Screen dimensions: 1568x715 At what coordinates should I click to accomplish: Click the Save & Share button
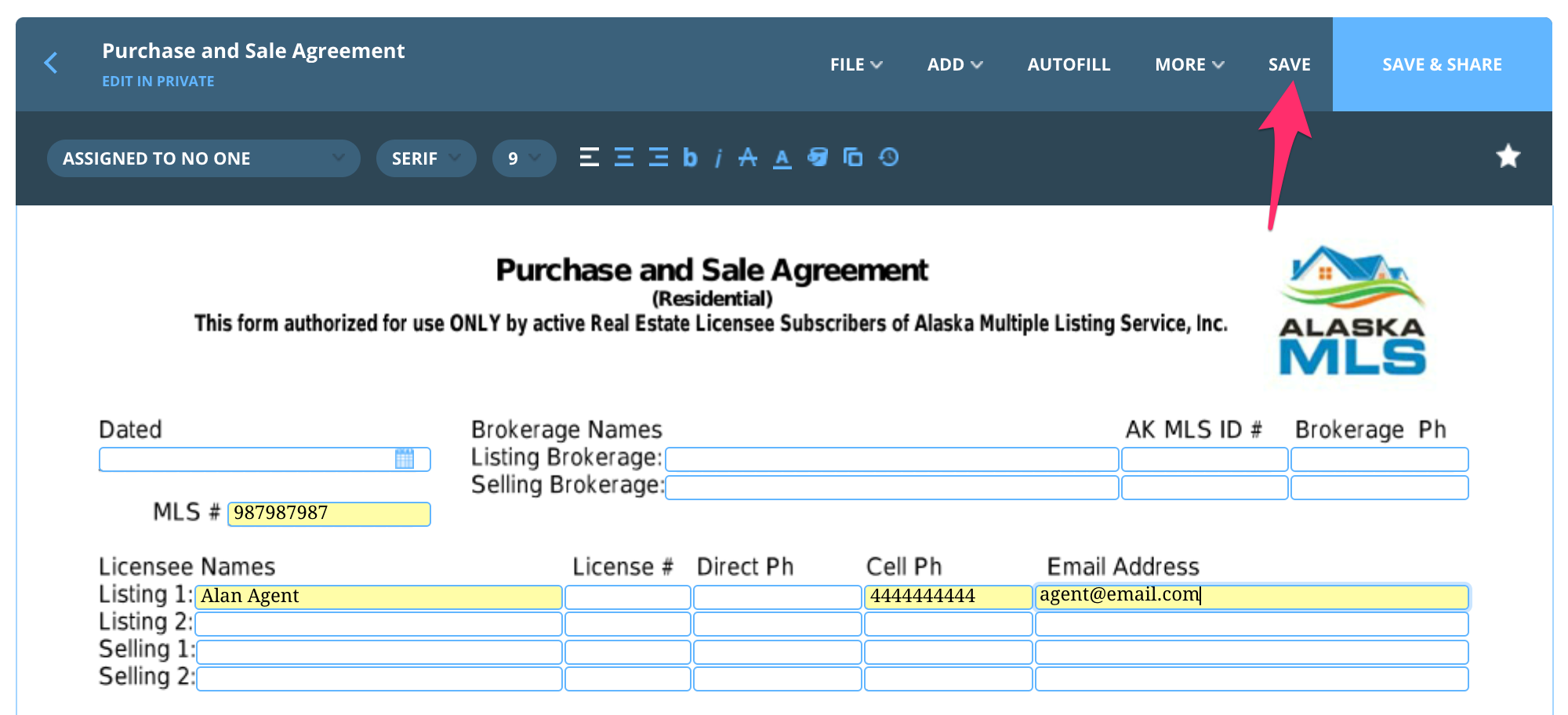[1442, 64]
